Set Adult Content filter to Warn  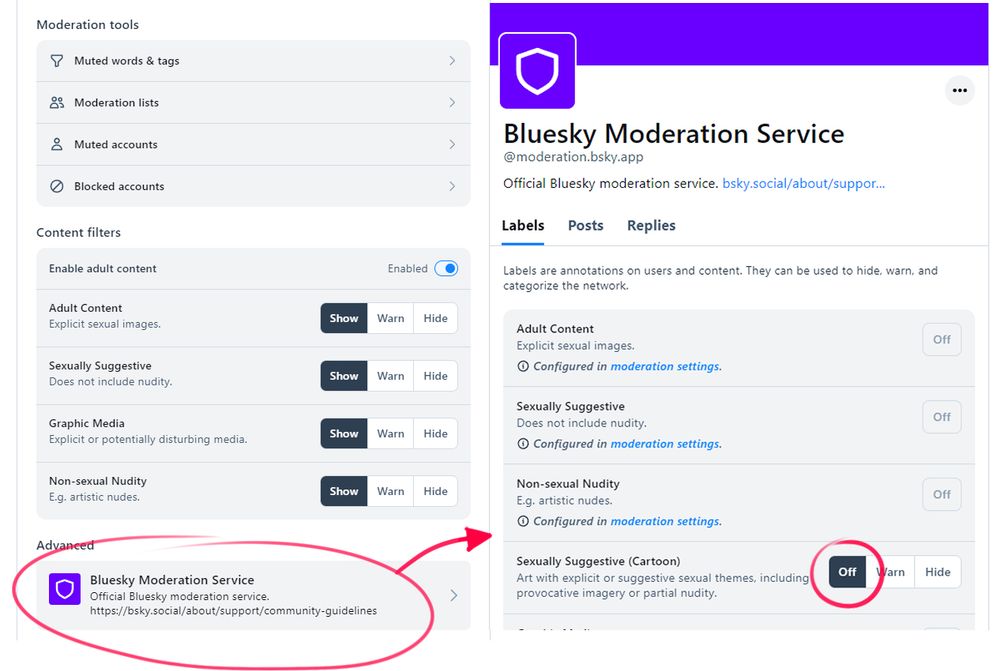[390, 318]
